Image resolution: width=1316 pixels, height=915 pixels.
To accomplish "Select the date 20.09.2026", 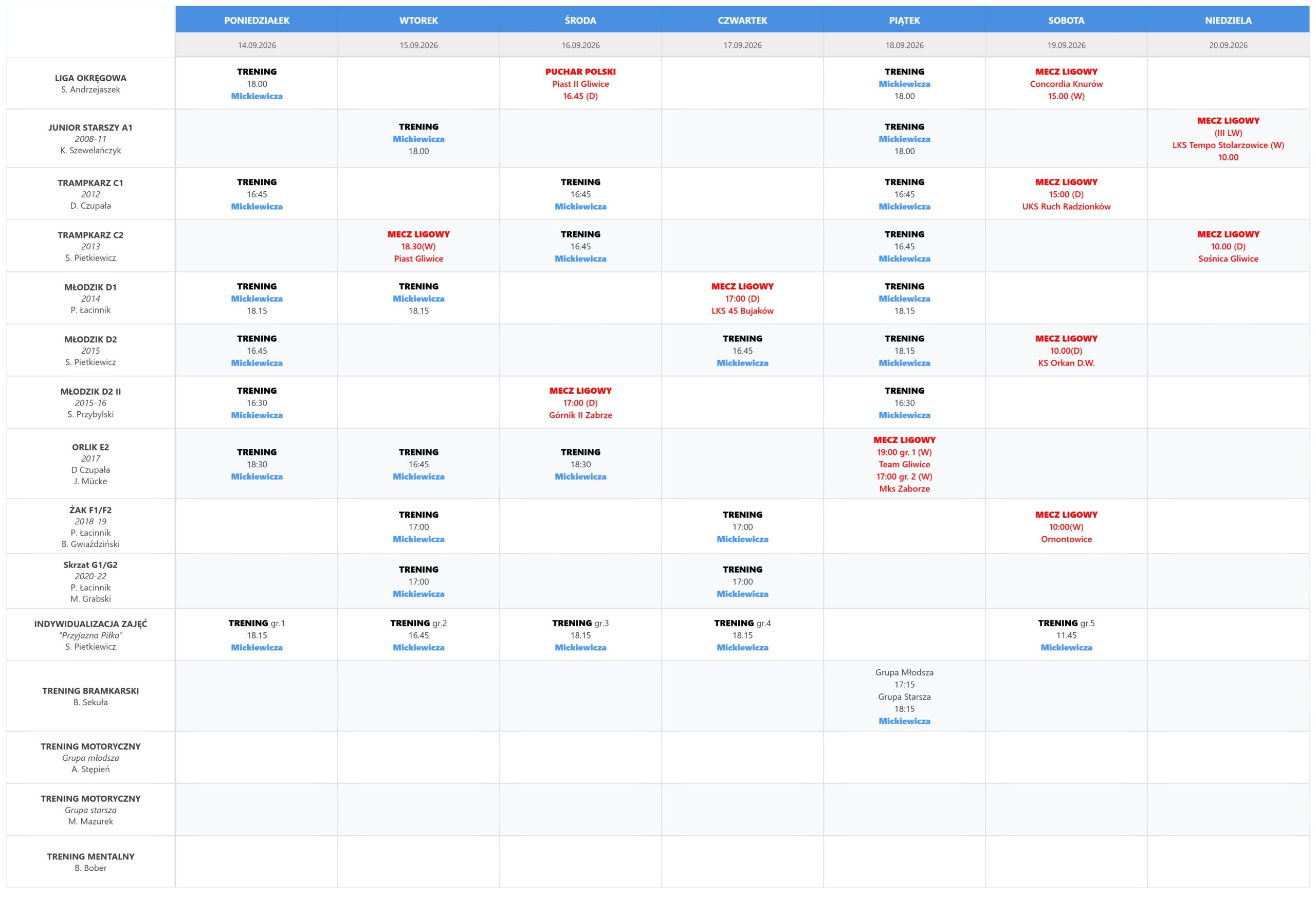I will (1228, 45).
